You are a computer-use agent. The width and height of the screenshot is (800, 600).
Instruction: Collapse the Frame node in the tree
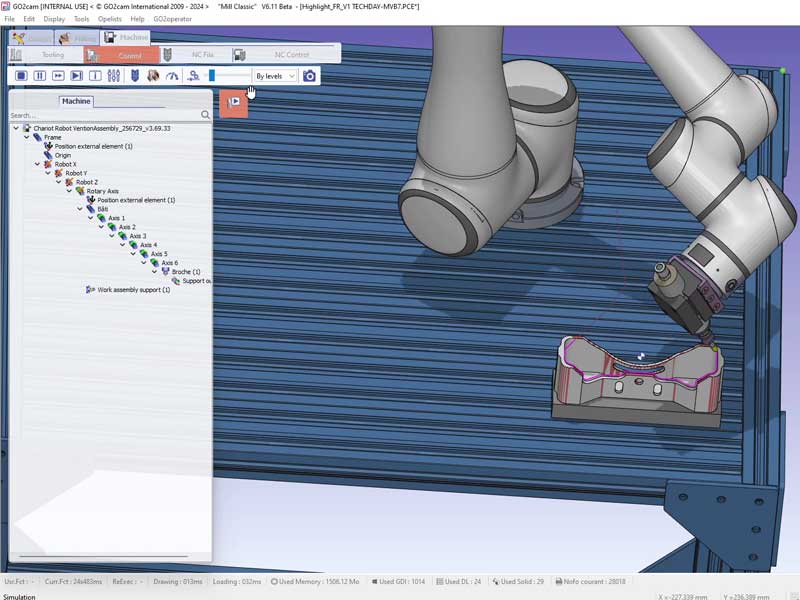pos(26,137)
